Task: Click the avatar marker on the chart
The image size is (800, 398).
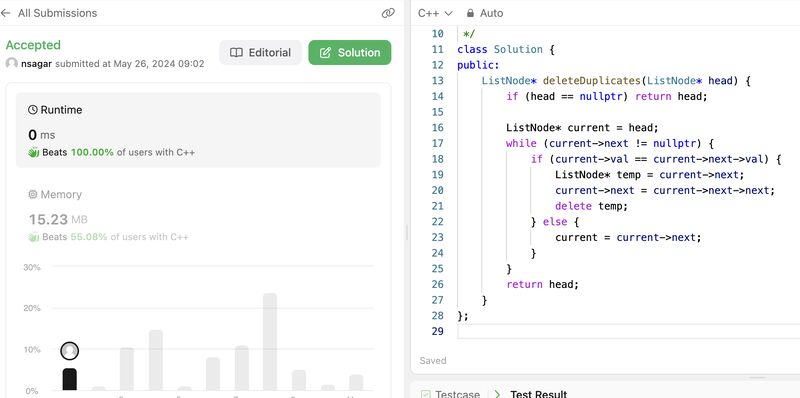Action: pyautogui.click(x=69, y=351)
